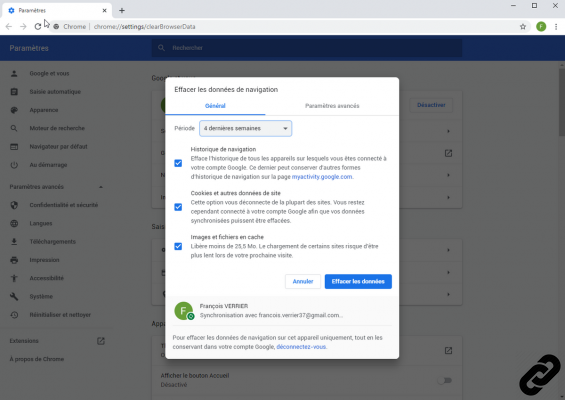This screenshot has width=565, height=400.
Task: Bookmark this page with the star icon
Action: [523, 27]
